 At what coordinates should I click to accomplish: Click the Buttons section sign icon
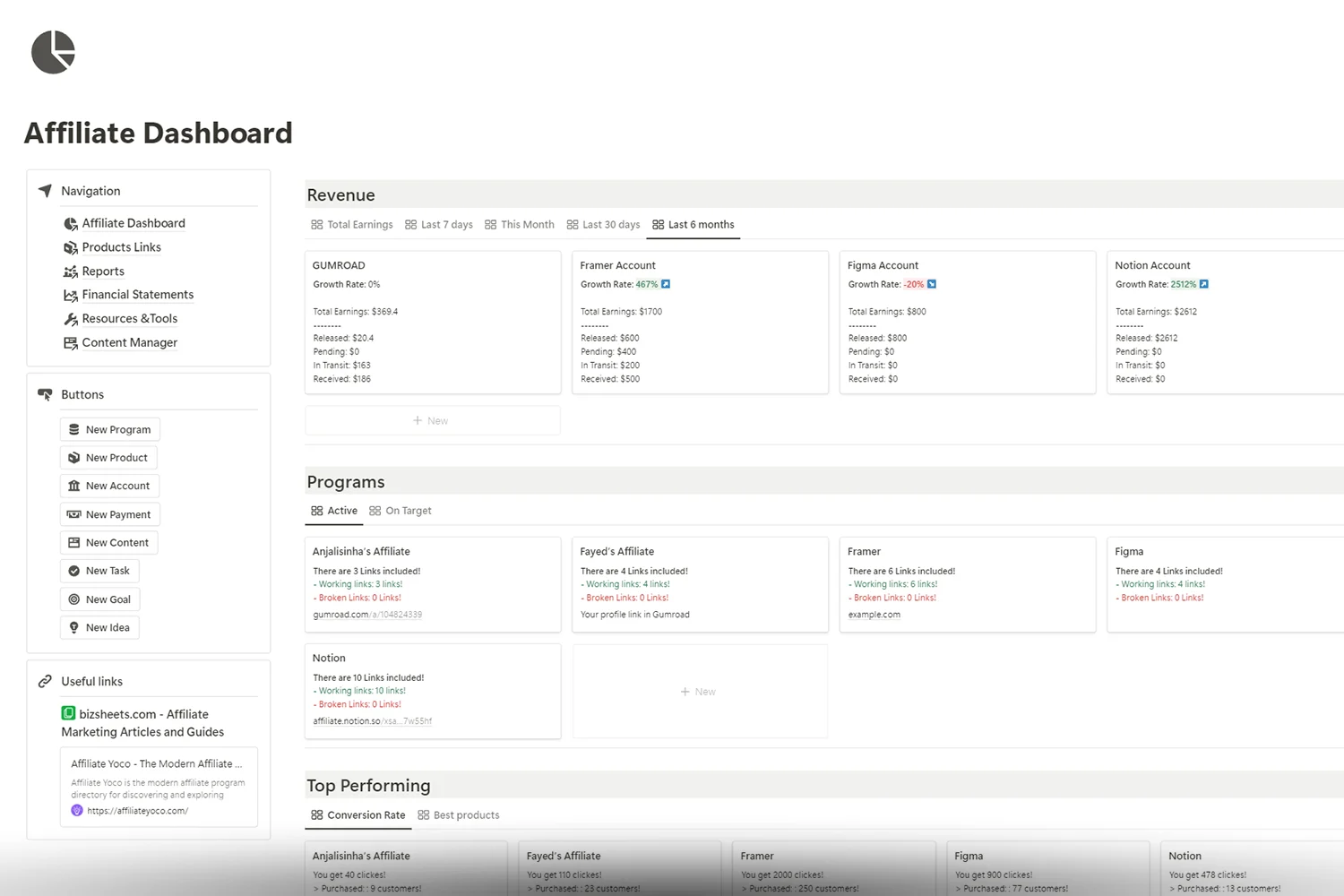[x=45, y=394]
